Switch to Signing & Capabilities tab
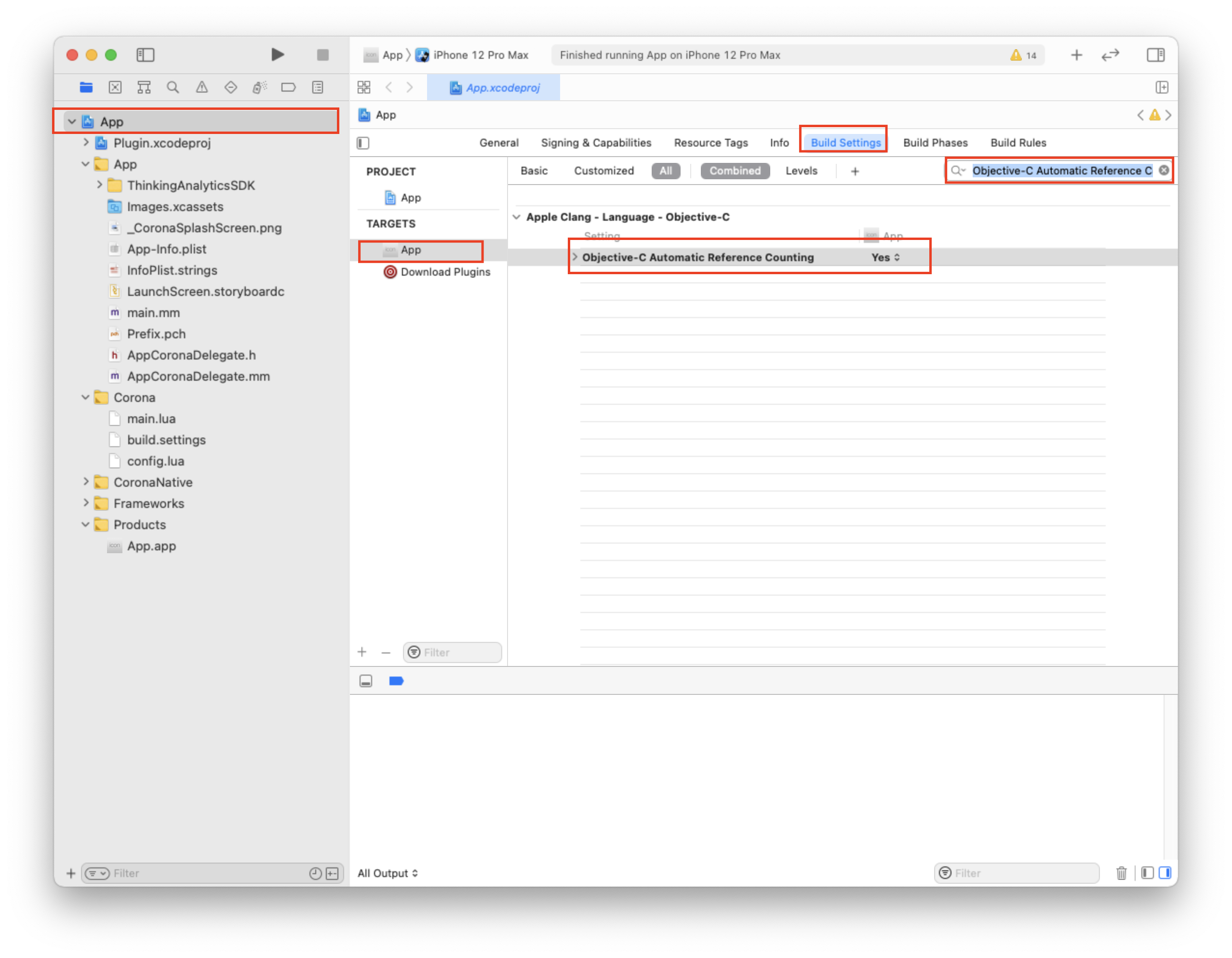The width and height of the screenshot is (1232, 958). [x=596, y=143]
